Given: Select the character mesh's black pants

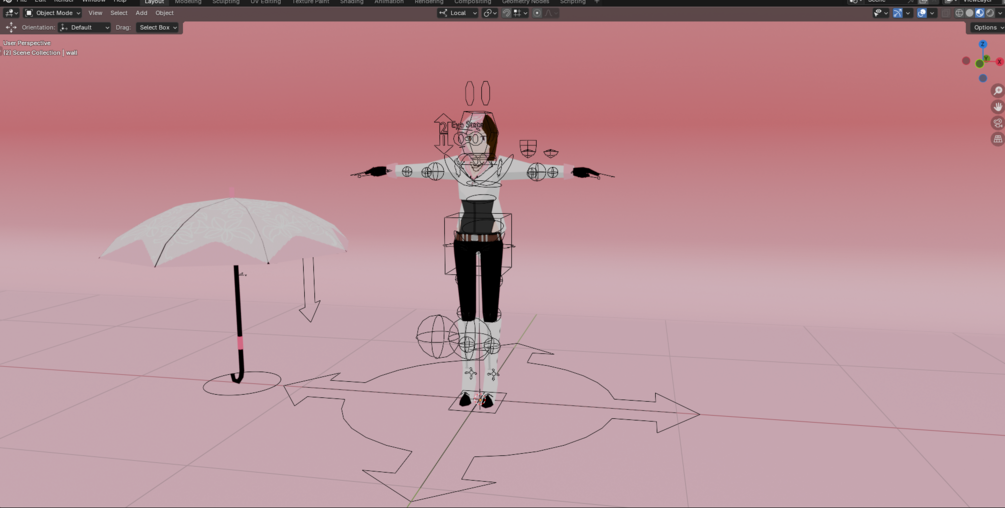Looking at the screenshot, I should 479,279.
